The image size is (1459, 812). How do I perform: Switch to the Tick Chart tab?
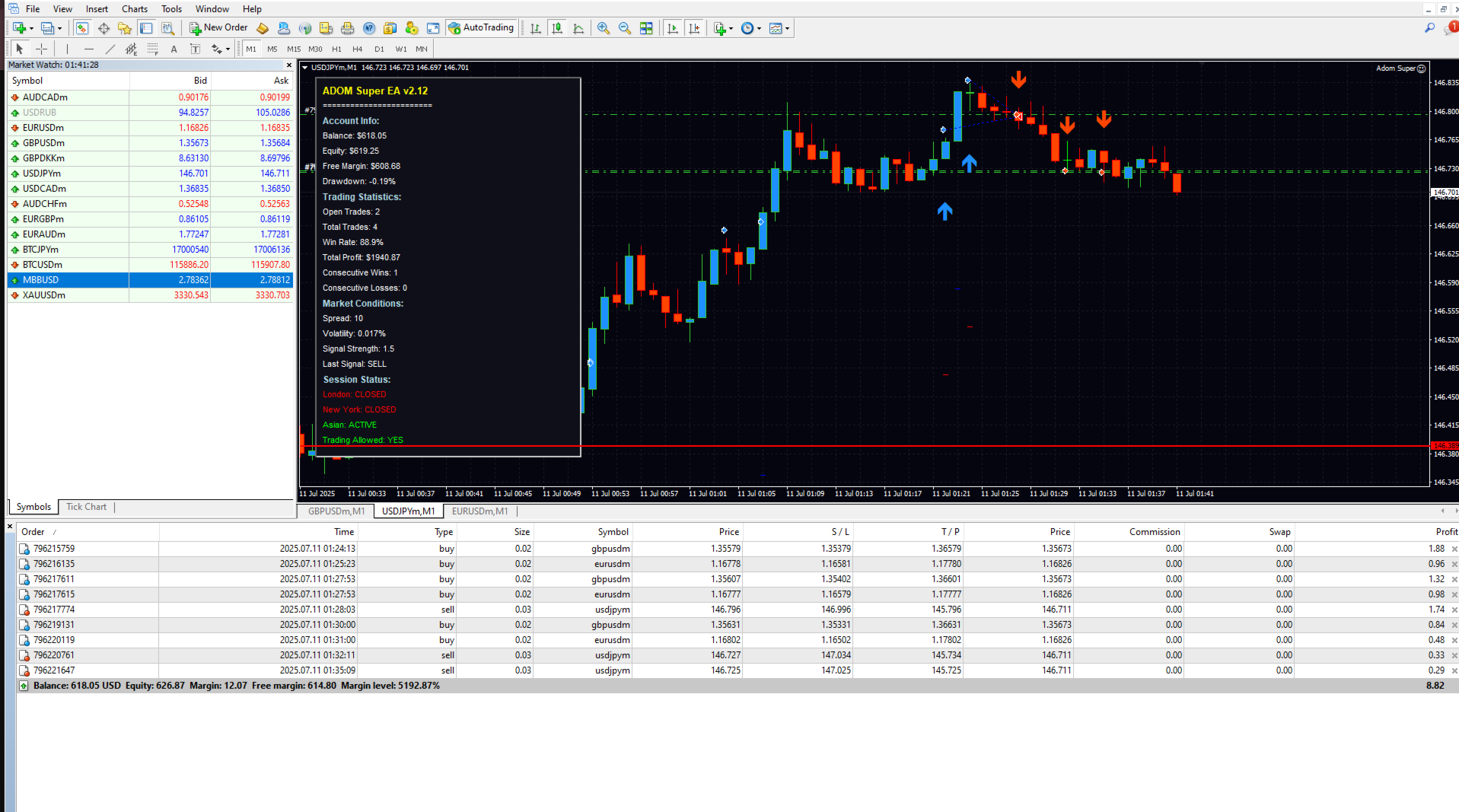[86, 507]
